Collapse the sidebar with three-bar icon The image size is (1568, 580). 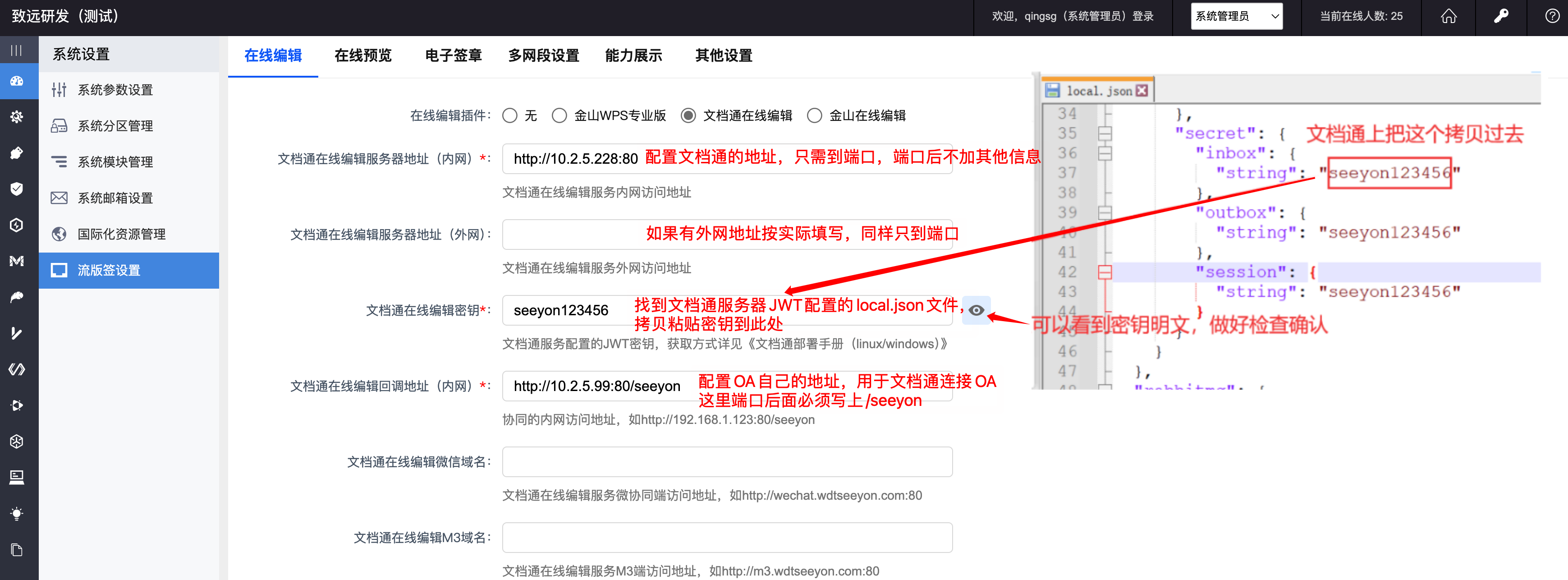(x=16, y=51)
